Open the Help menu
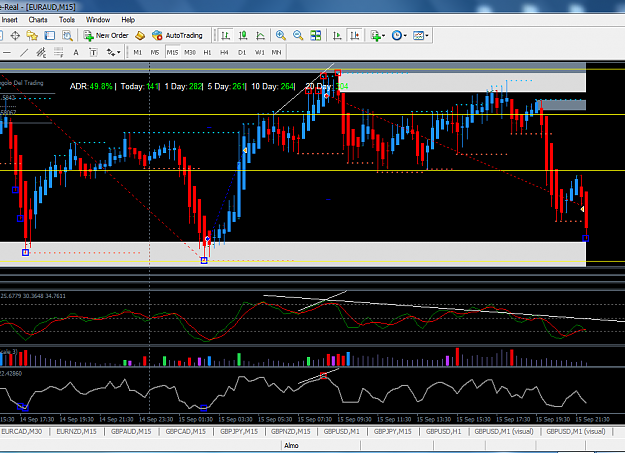This screenshot has width=625, height=453. tap(128, 20)
